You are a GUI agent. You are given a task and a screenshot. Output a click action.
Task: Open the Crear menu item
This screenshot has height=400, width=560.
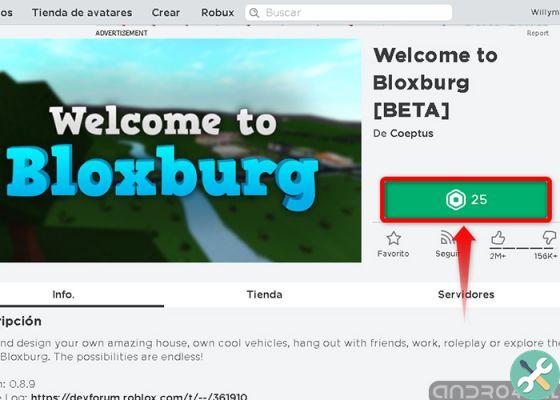pos(166,12)
